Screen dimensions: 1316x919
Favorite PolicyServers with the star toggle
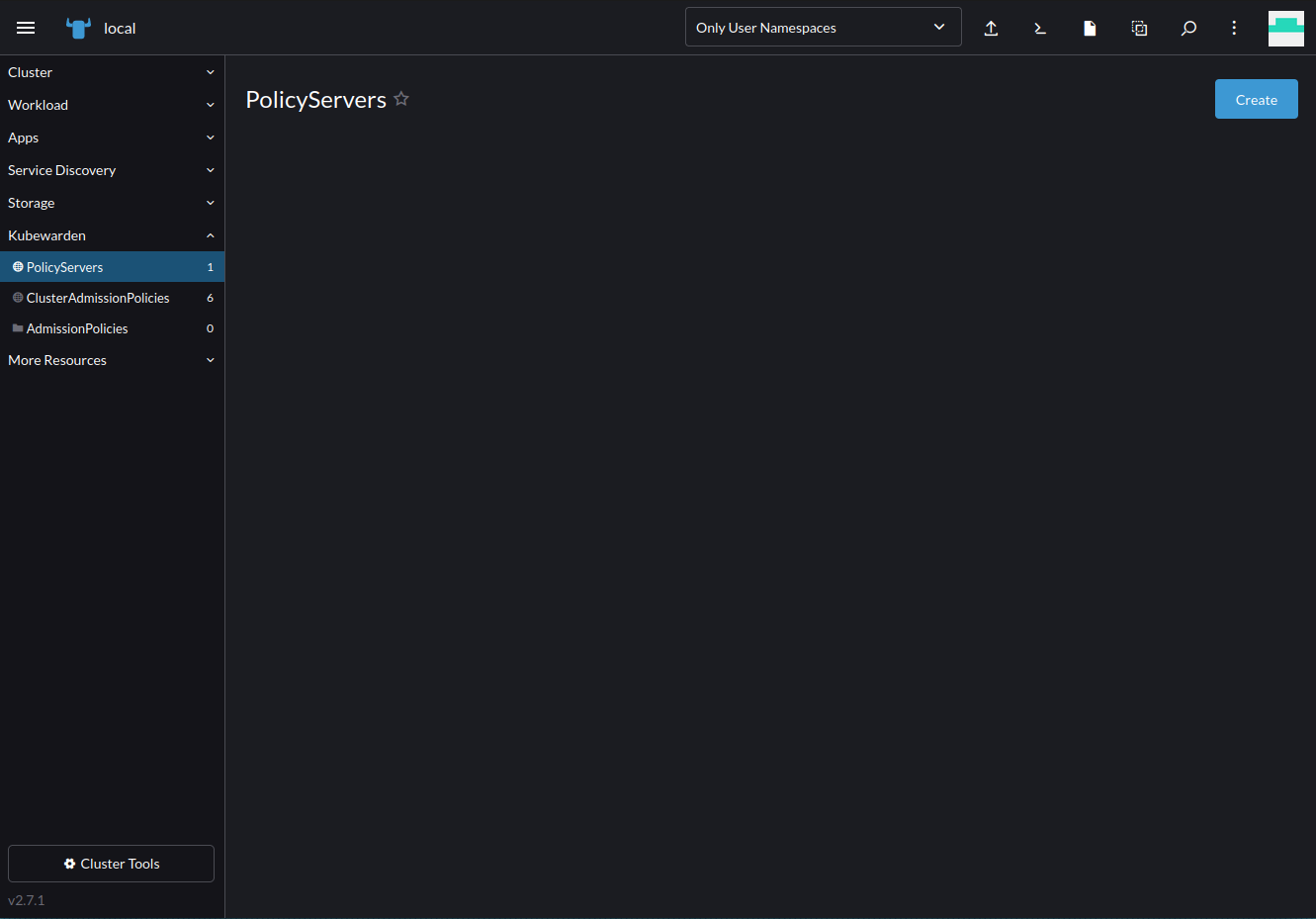coord(401,98)
